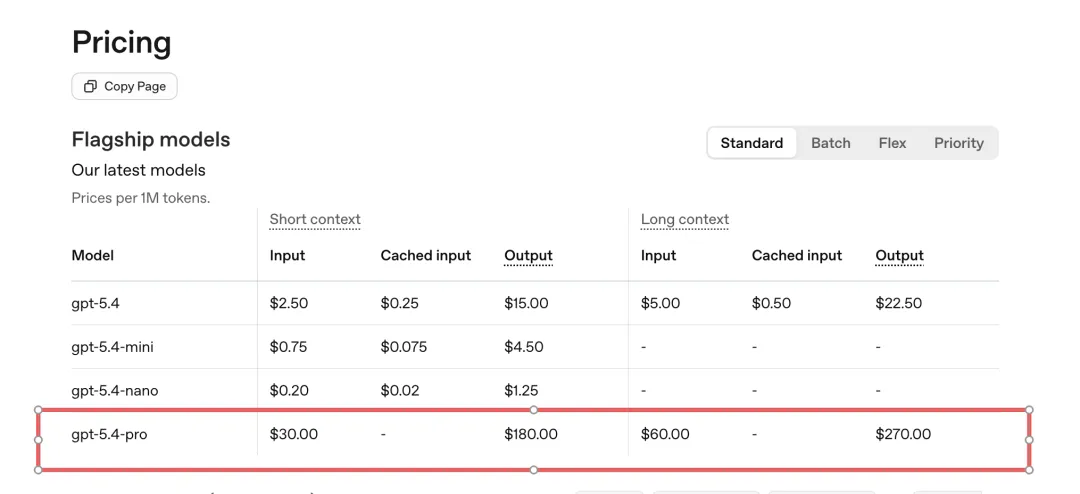Click the Long context underlined label
The height and width of the screenshot is (494, 1080).
(x=685, y=220)
